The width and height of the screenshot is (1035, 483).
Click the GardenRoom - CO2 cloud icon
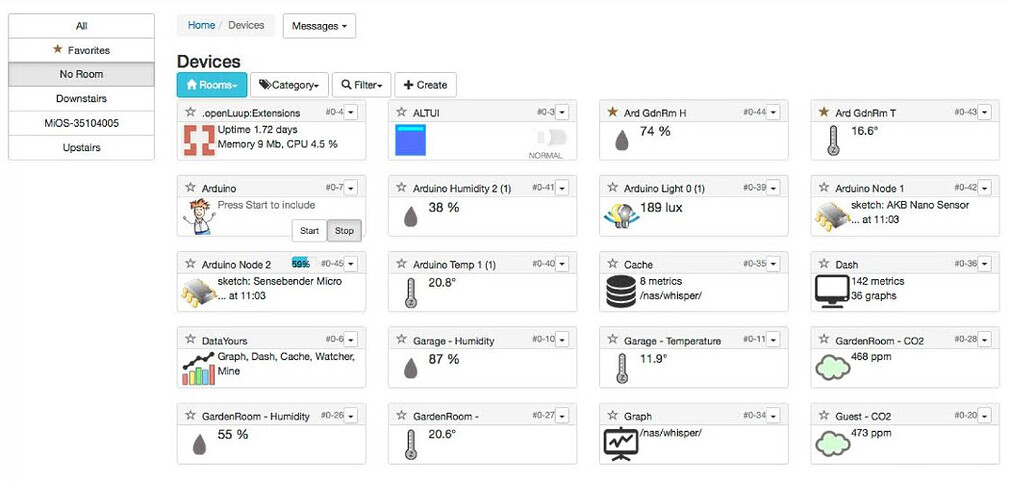tap(832, 367)
